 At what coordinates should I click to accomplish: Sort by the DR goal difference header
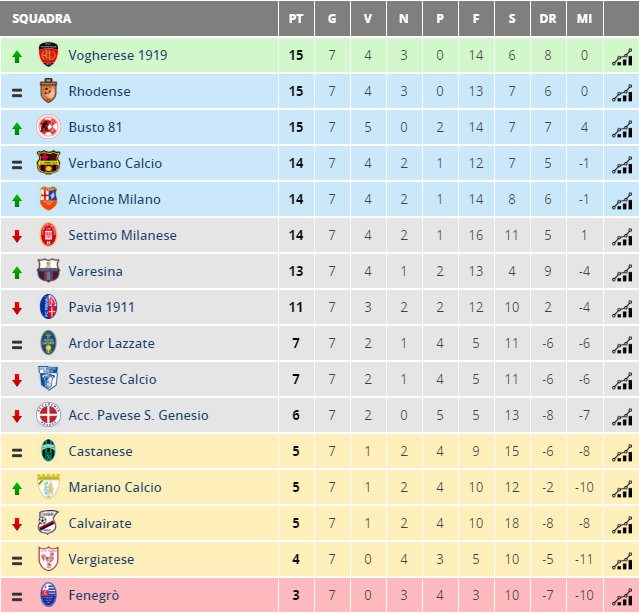pos(548,19)
